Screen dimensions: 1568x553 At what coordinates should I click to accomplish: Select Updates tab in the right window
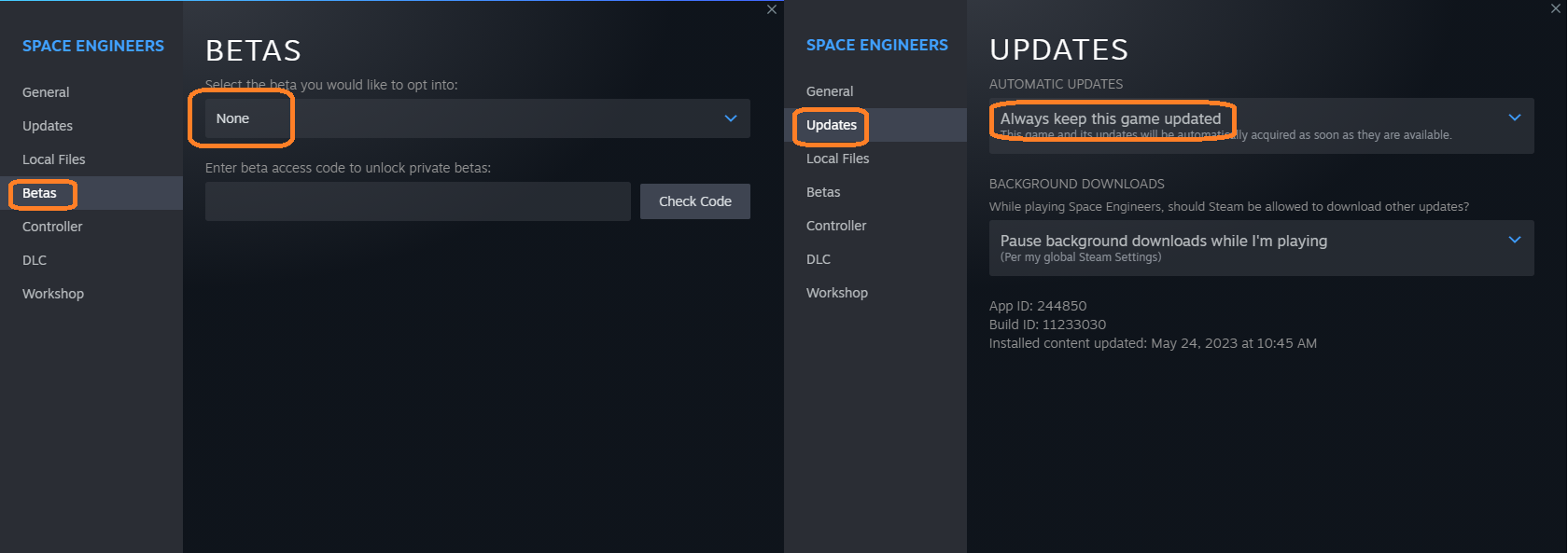click(832, 125)
